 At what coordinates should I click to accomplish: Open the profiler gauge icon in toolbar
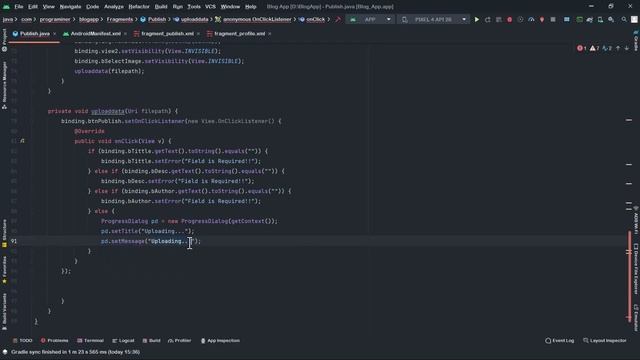coord(531,19)
